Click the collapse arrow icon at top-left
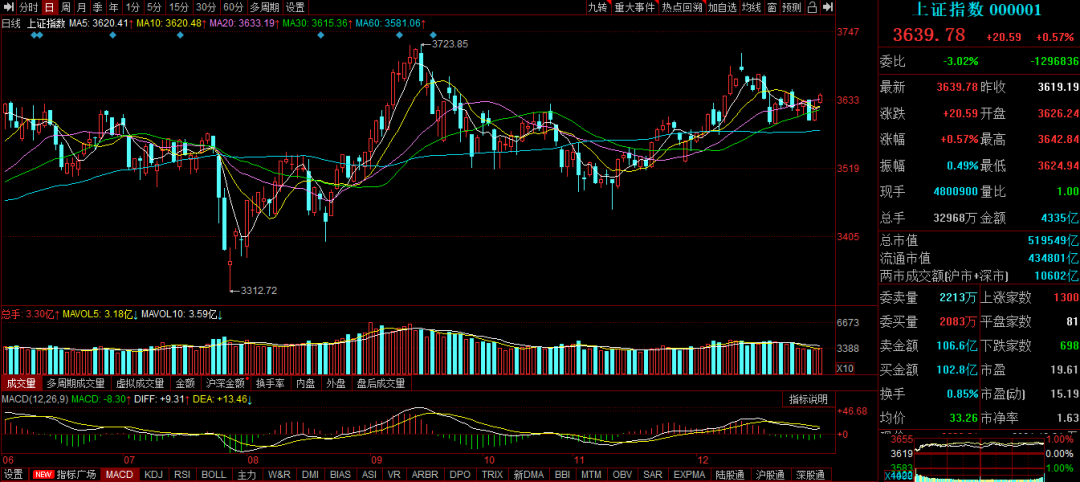 [8, 8]
